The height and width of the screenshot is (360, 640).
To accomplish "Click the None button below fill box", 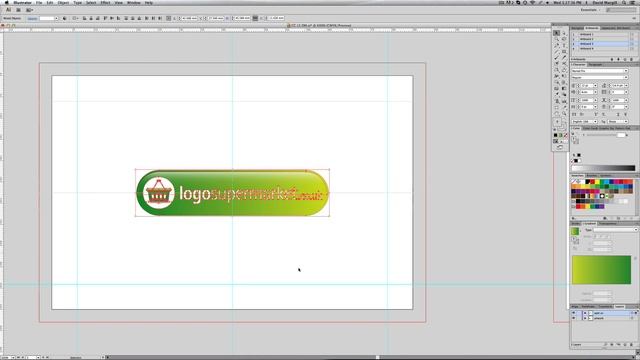I will click(x=566, y=135).
